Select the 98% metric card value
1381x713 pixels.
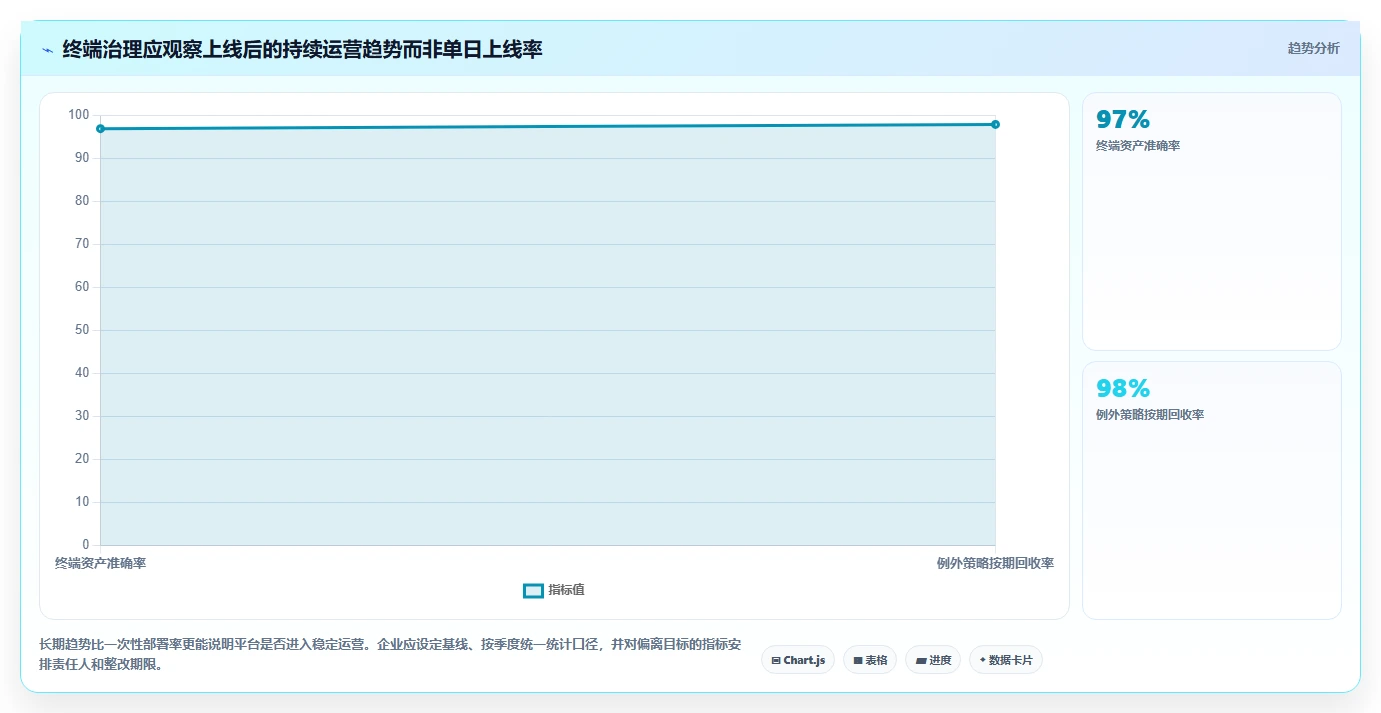[1123, 389]
